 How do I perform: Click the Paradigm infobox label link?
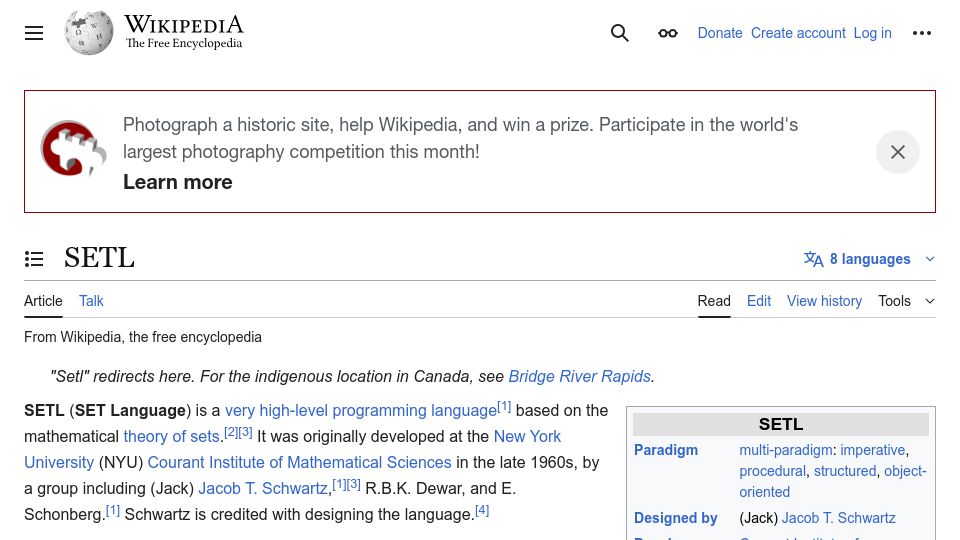coord(666,450)
